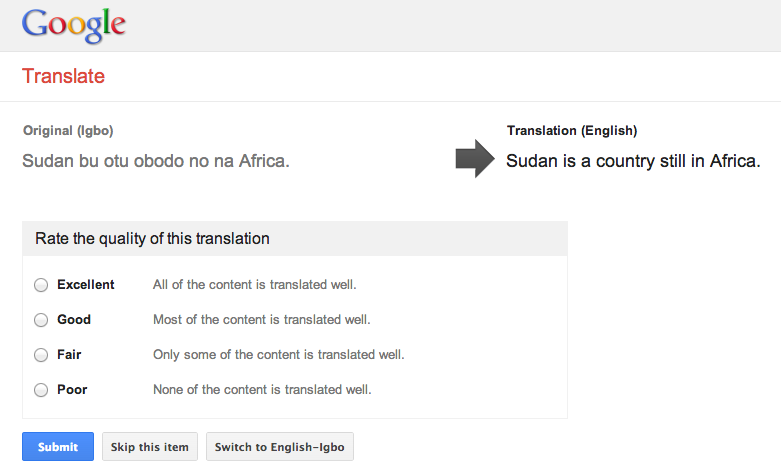Click the 'Translation (English)' label
The image size is (781, 473).
click(x=571, y=131)
